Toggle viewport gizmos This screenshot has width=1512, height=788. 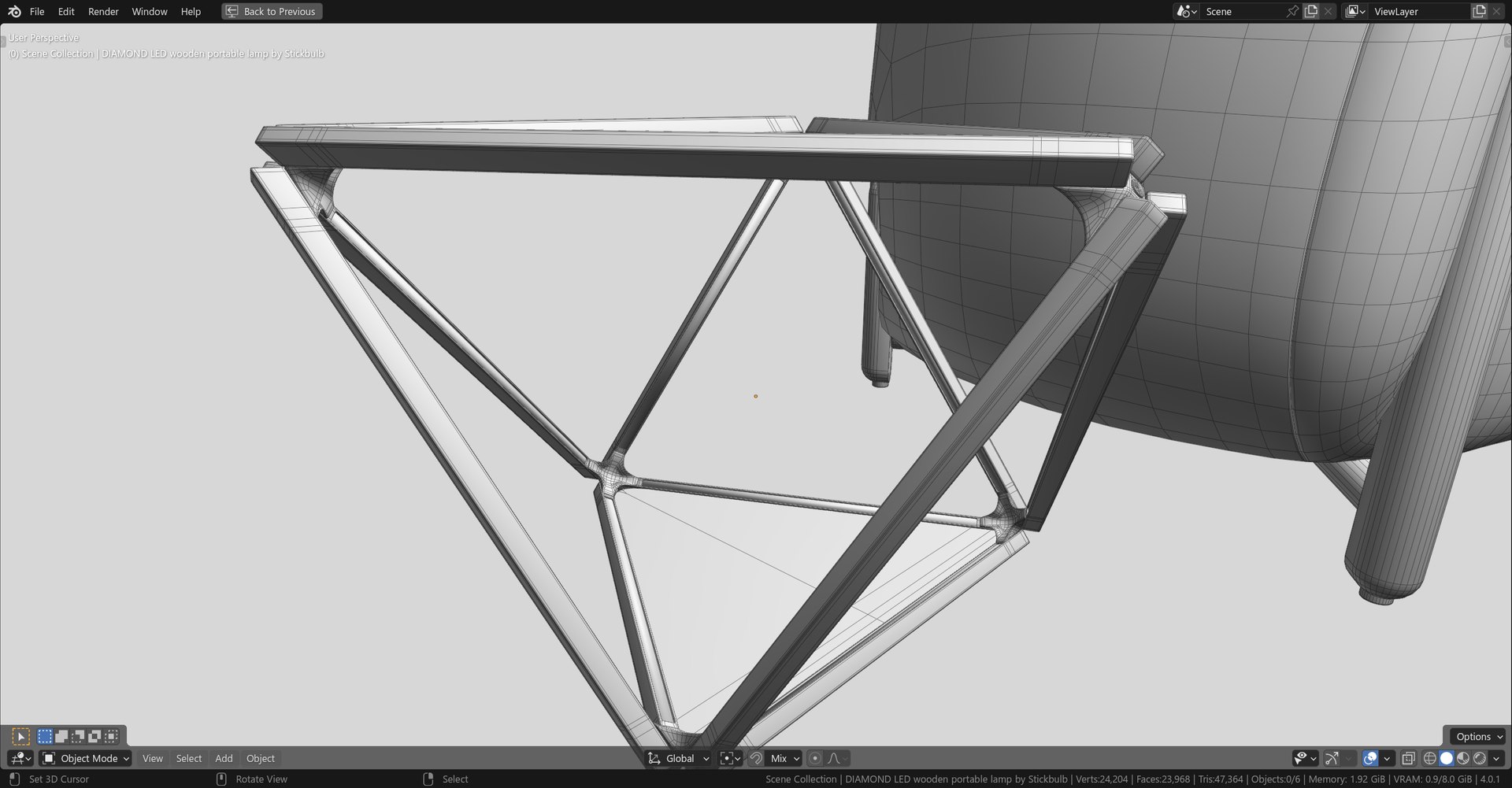(x=1332, y=758)
